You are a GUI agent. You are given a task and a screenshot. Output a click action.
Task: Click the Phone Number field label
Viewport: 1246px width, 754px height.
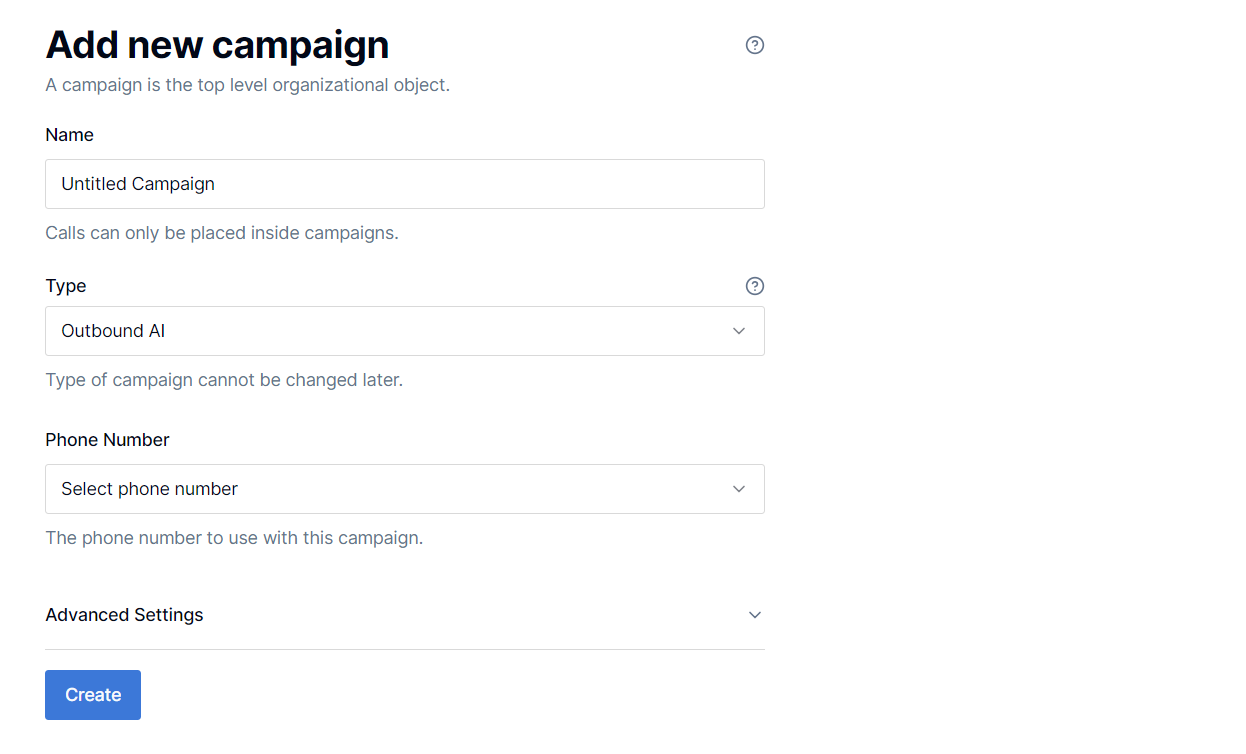(107, 440)
